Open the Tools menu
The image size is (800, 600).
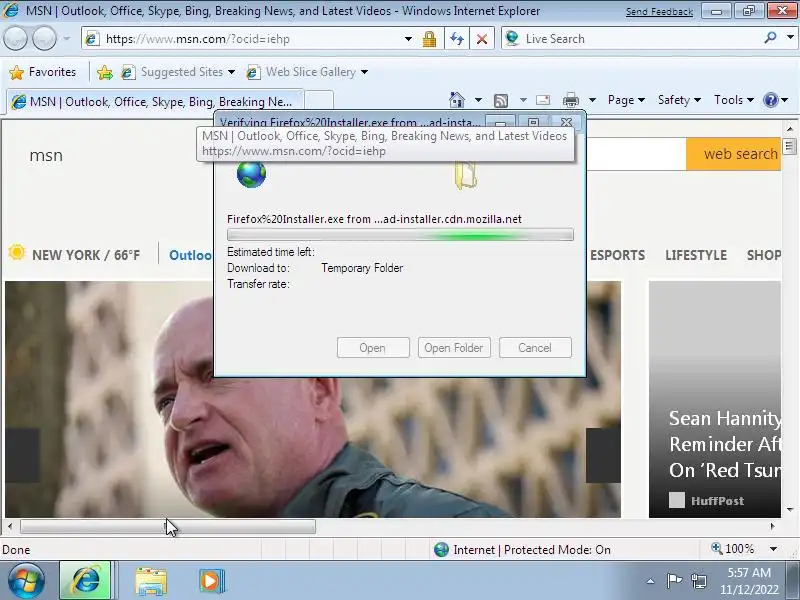pyautogui.click(x=734, y=100)
